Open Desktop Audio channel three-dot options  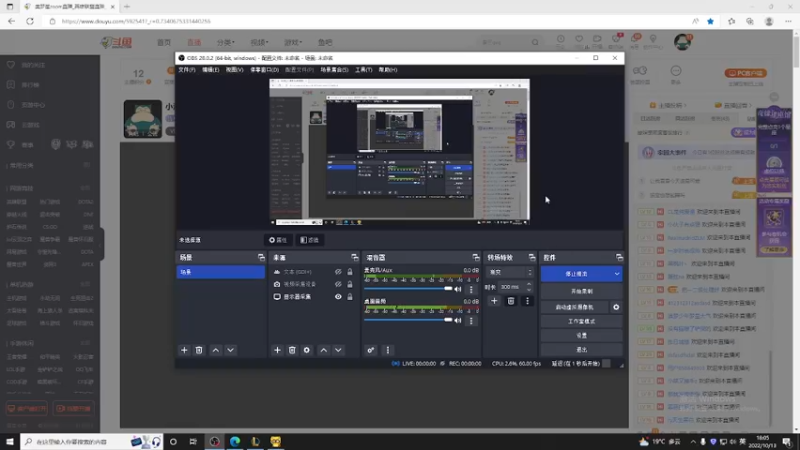tap(471, 320)
